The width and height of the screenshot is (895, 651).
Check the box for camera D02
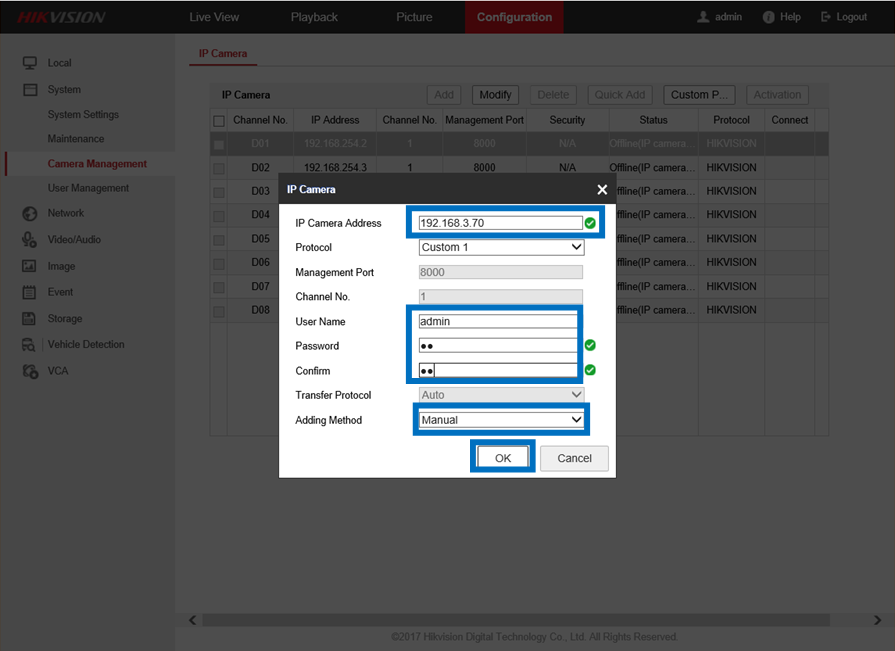pos(219,168)
